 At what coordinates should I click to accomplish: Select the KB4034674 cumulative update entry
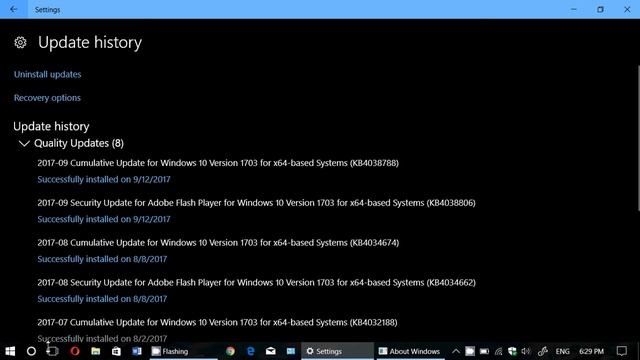(218, 242)
